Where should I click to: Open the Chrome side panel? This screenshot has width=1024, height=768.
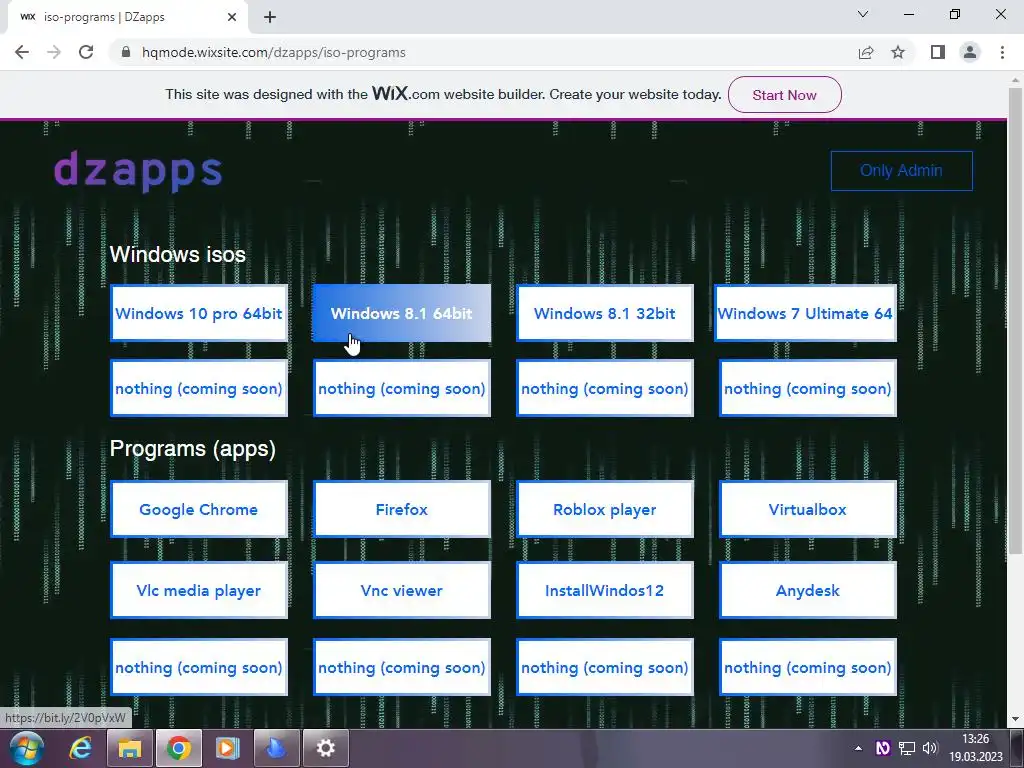[938, 52]
